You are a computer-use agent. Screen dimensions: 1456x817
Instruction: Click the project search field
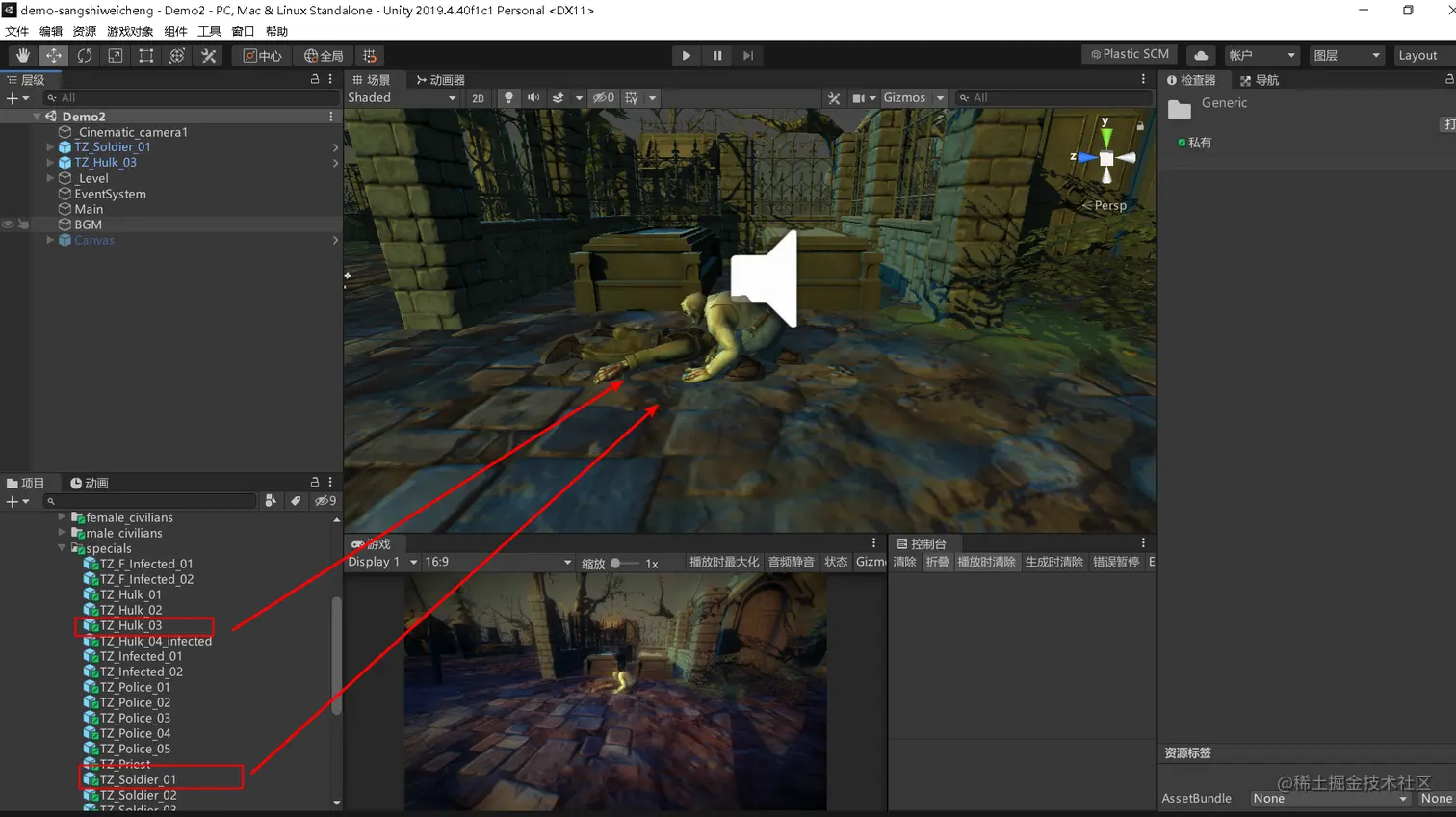pos(149,501)
